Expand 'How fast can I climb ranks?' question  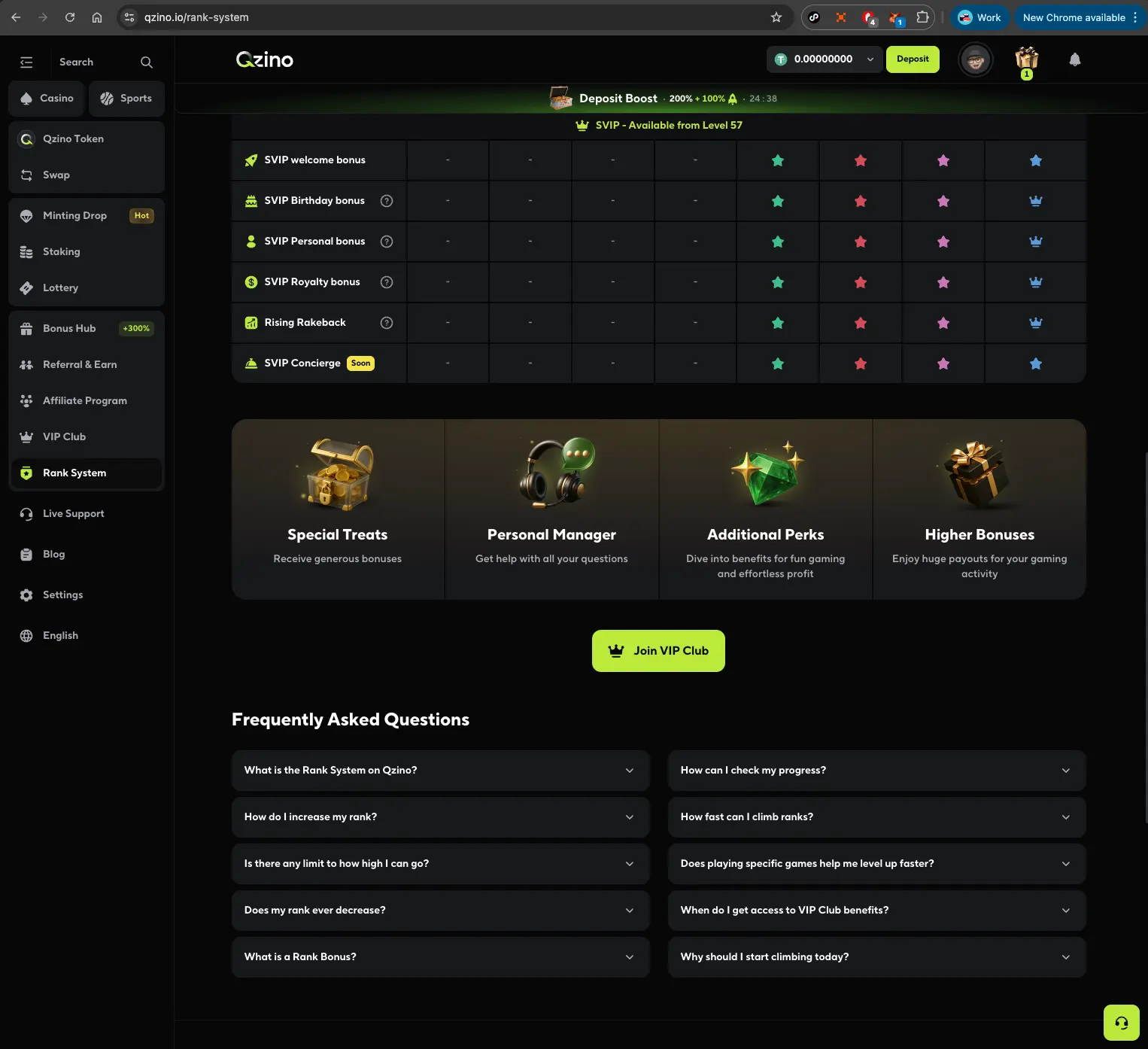tap(877, 817)
